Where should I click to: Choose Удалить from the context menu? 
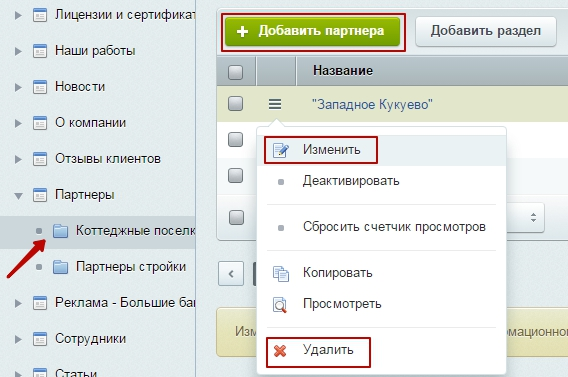pyautogui.click(x=381, y=351)
